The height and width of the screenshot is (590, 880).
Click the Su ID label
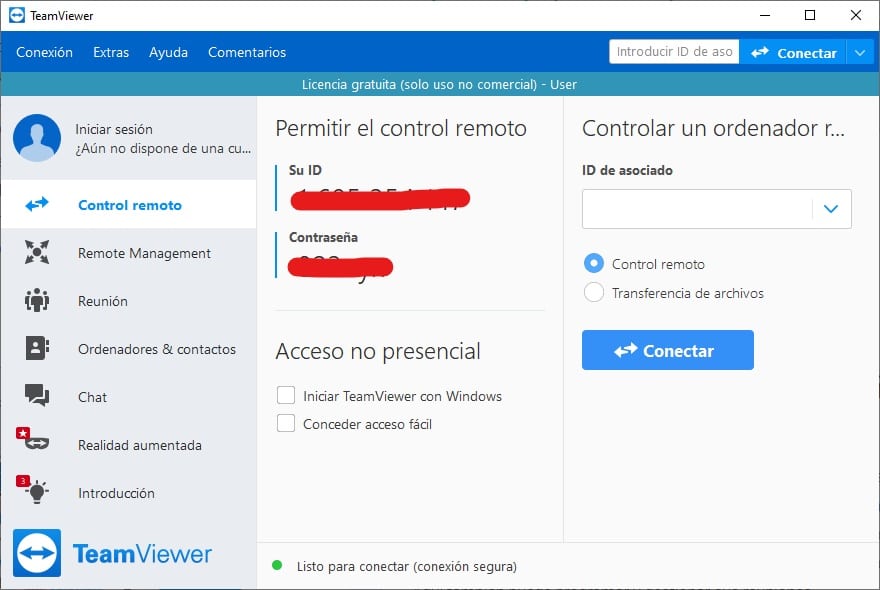305,170
